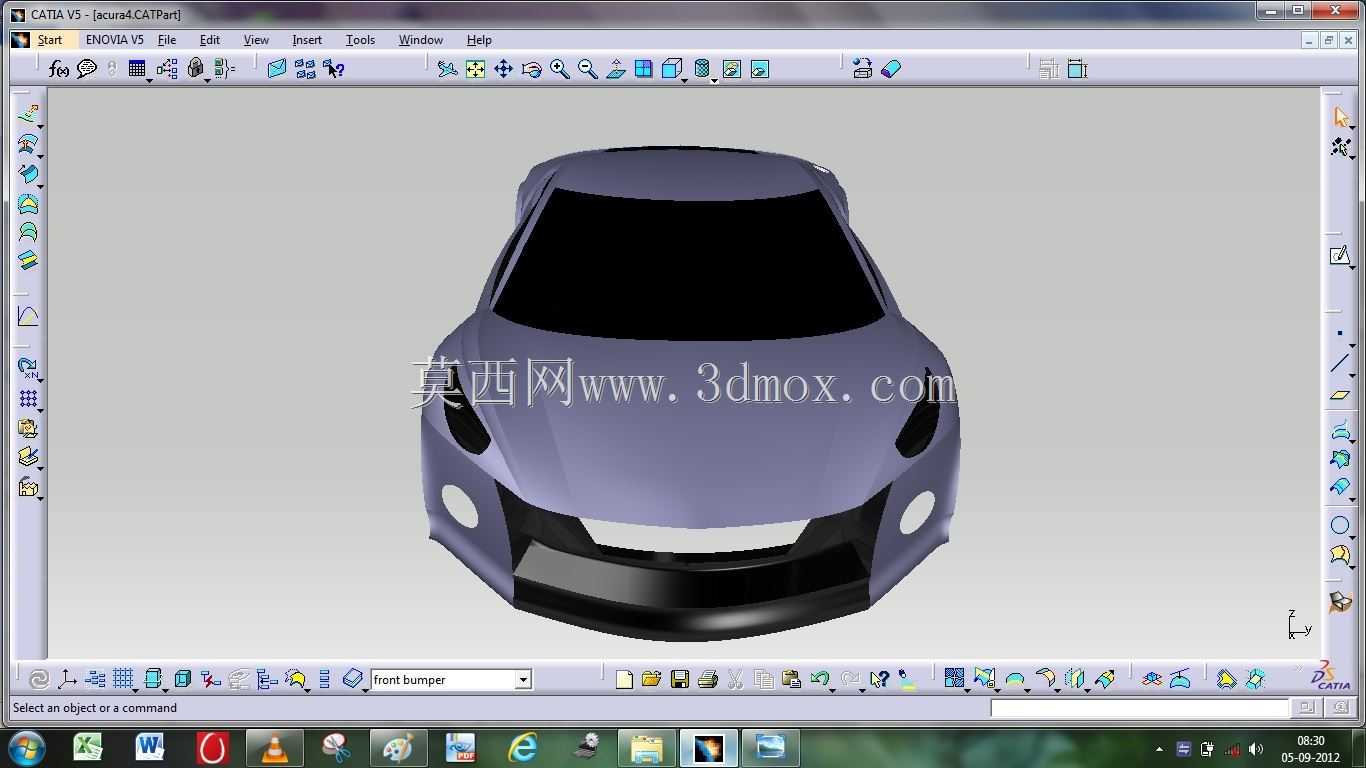1366x768 pixels.
Task: Click the What's This help icon beside Redo
Action: point(879,680)
